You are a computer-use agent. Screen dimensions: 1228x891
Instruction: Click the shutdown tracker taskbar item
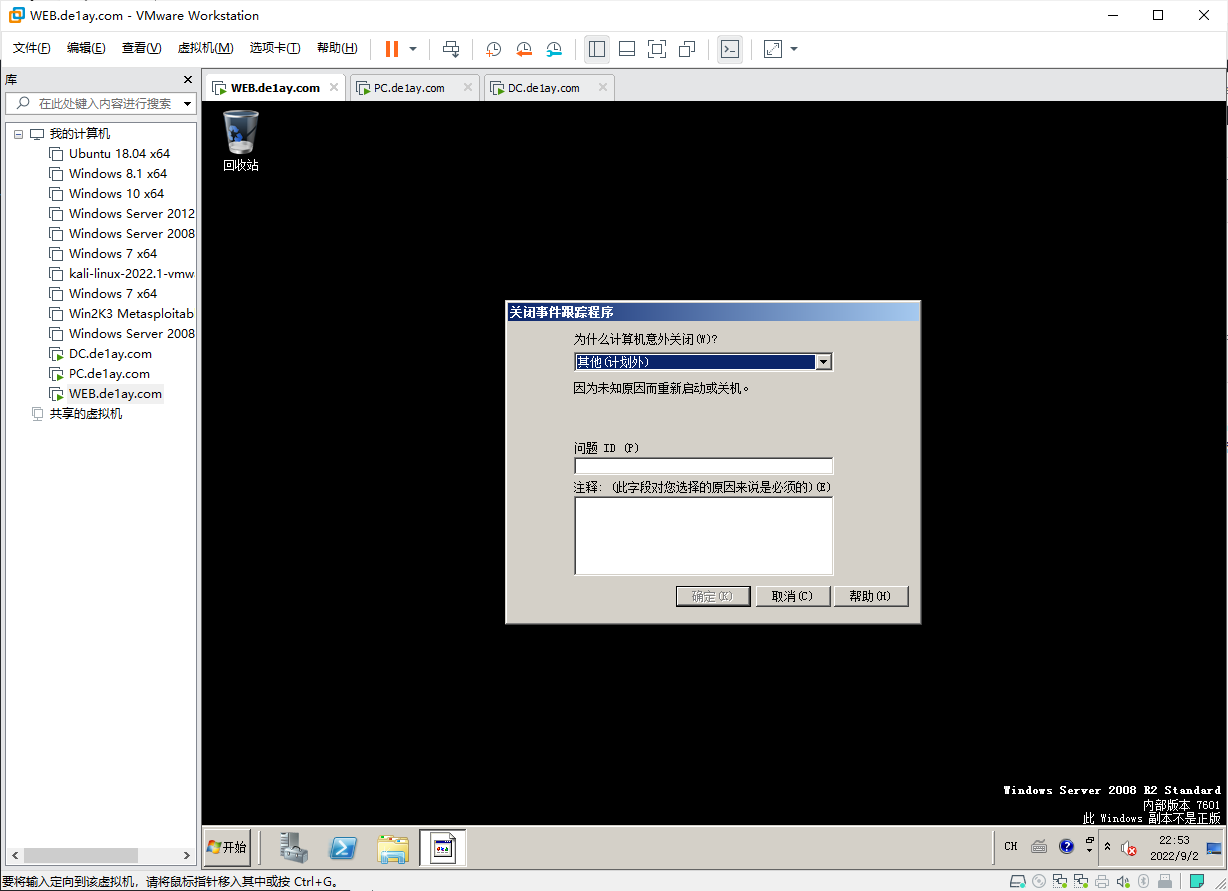443,848
